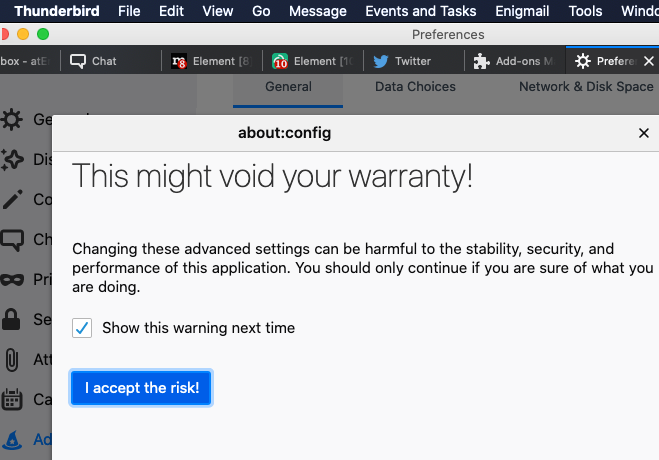The width and height of the screenshot is (659, 460).
Task: Open the Edit menu
Action: [x=171, y=11]
